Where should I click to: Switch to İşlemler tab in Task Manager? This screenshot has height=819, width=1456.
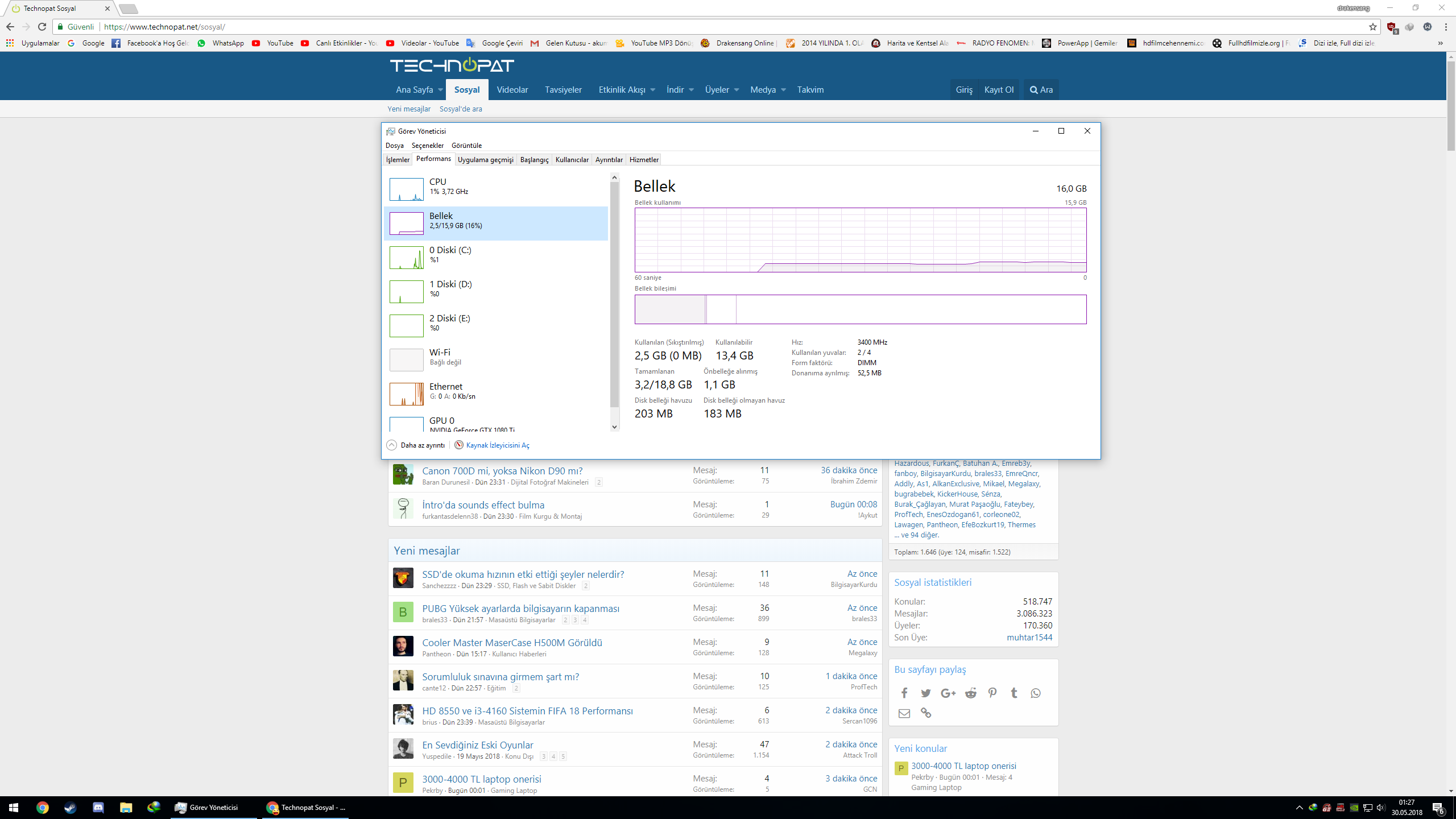point(398,159)
